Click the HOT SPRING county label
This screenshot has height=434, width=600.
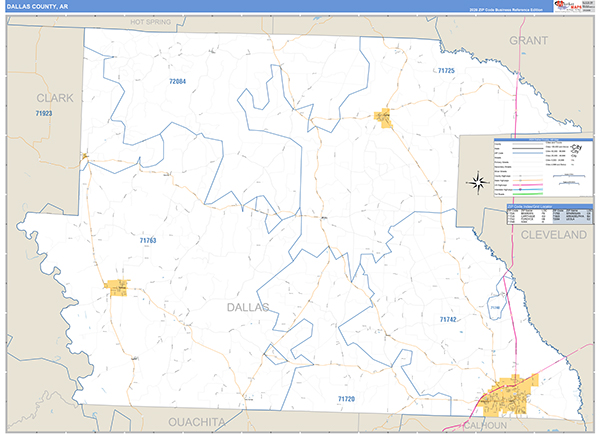pyautogui.click(x=150, y=22)
